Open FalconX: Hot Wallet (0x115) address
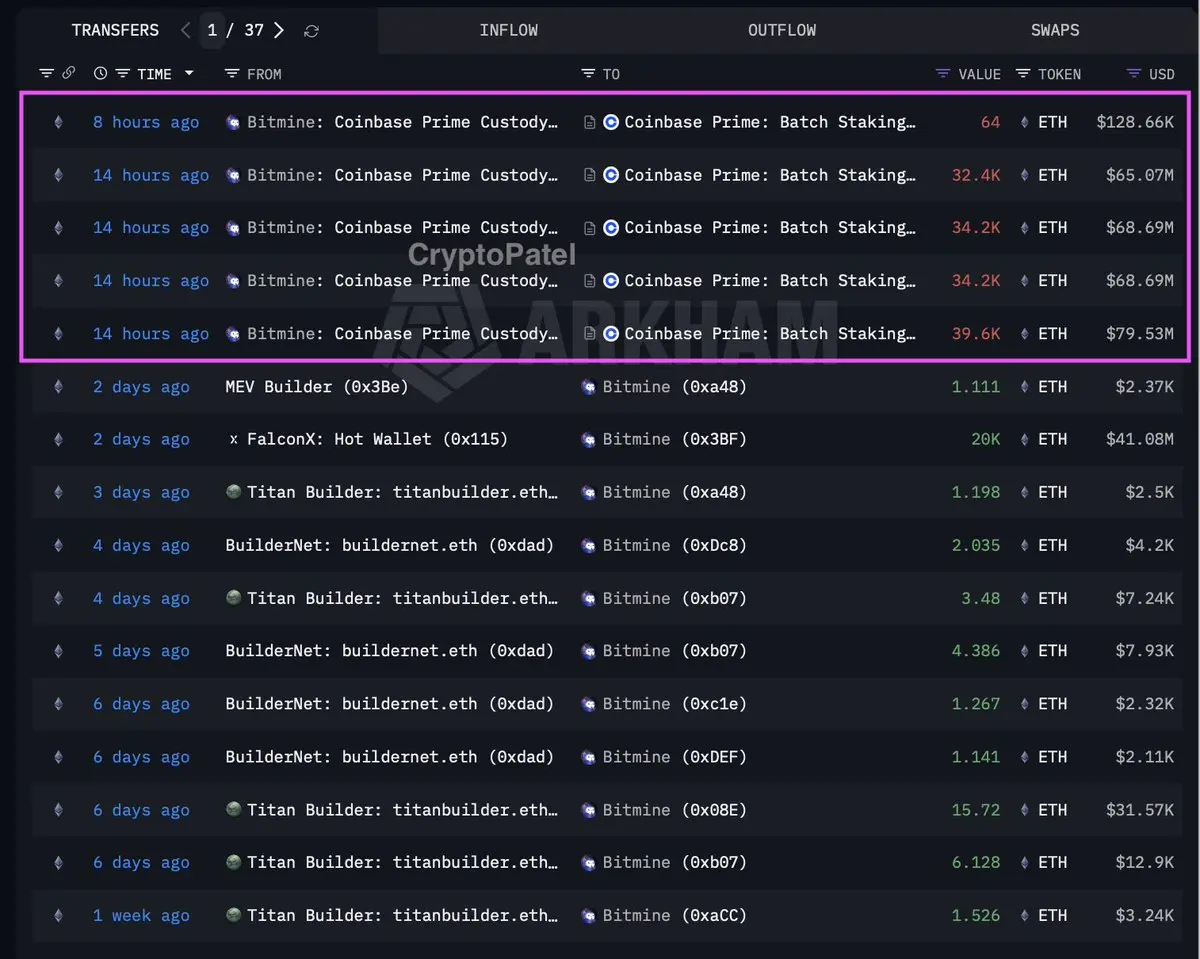This screenshot has width=1200, height=959. coord(377,439)
